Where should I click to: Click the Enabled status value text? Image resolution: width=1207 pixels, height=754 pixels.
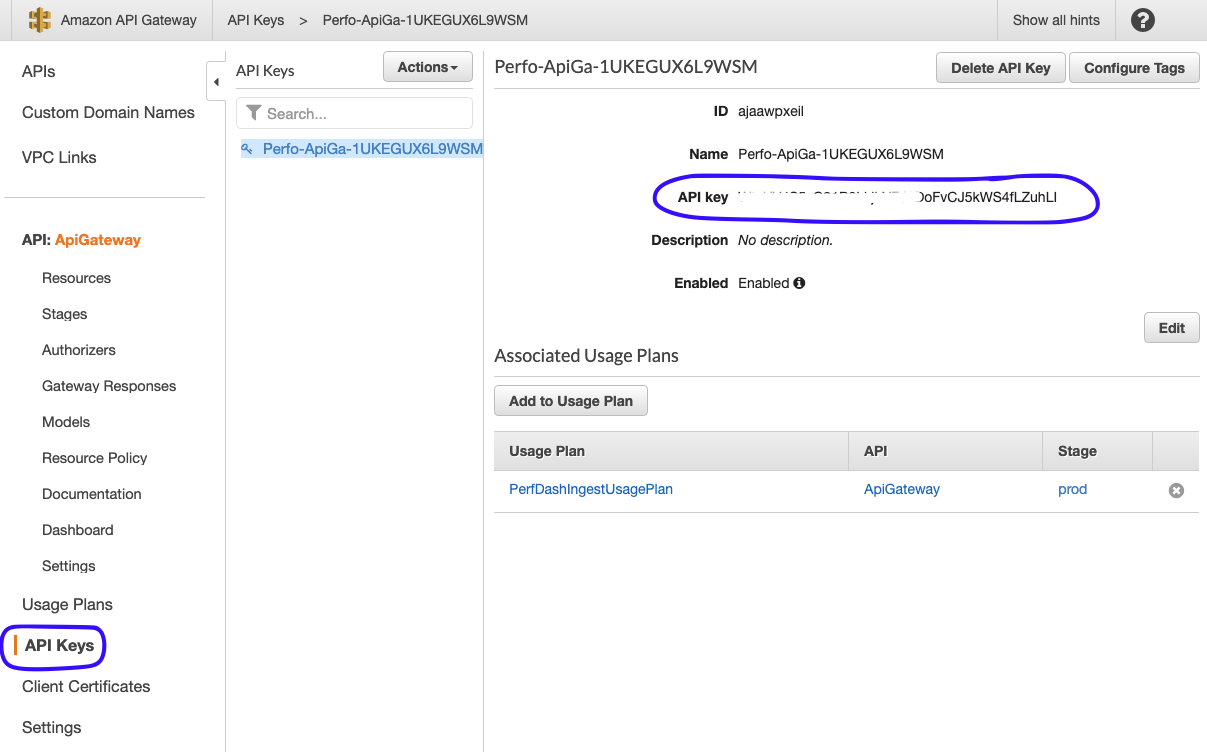pos(764,283)
